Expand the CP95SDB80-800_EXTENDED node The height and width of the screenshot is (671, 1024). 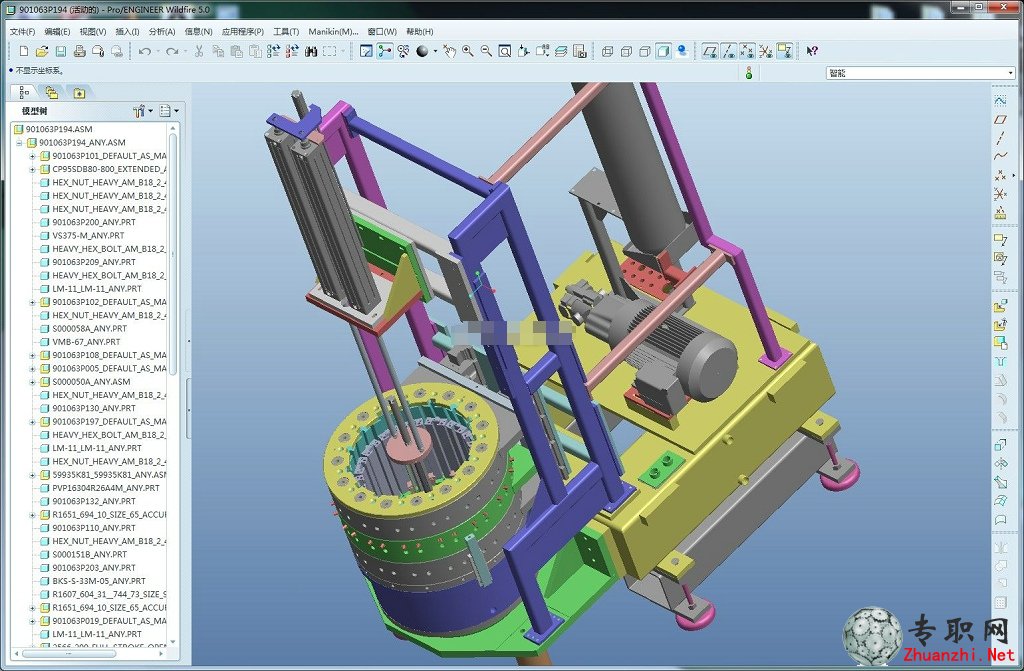[32, 169]
